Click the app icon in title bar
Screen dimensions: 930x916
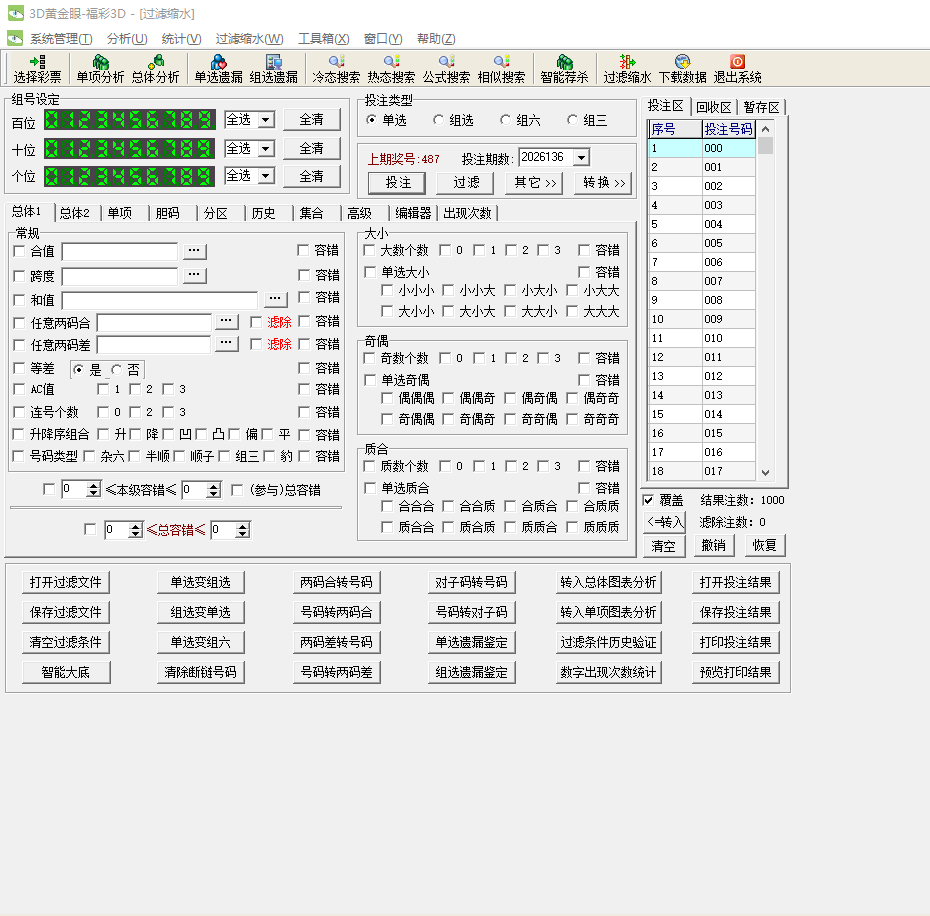[x=15, y=13]
